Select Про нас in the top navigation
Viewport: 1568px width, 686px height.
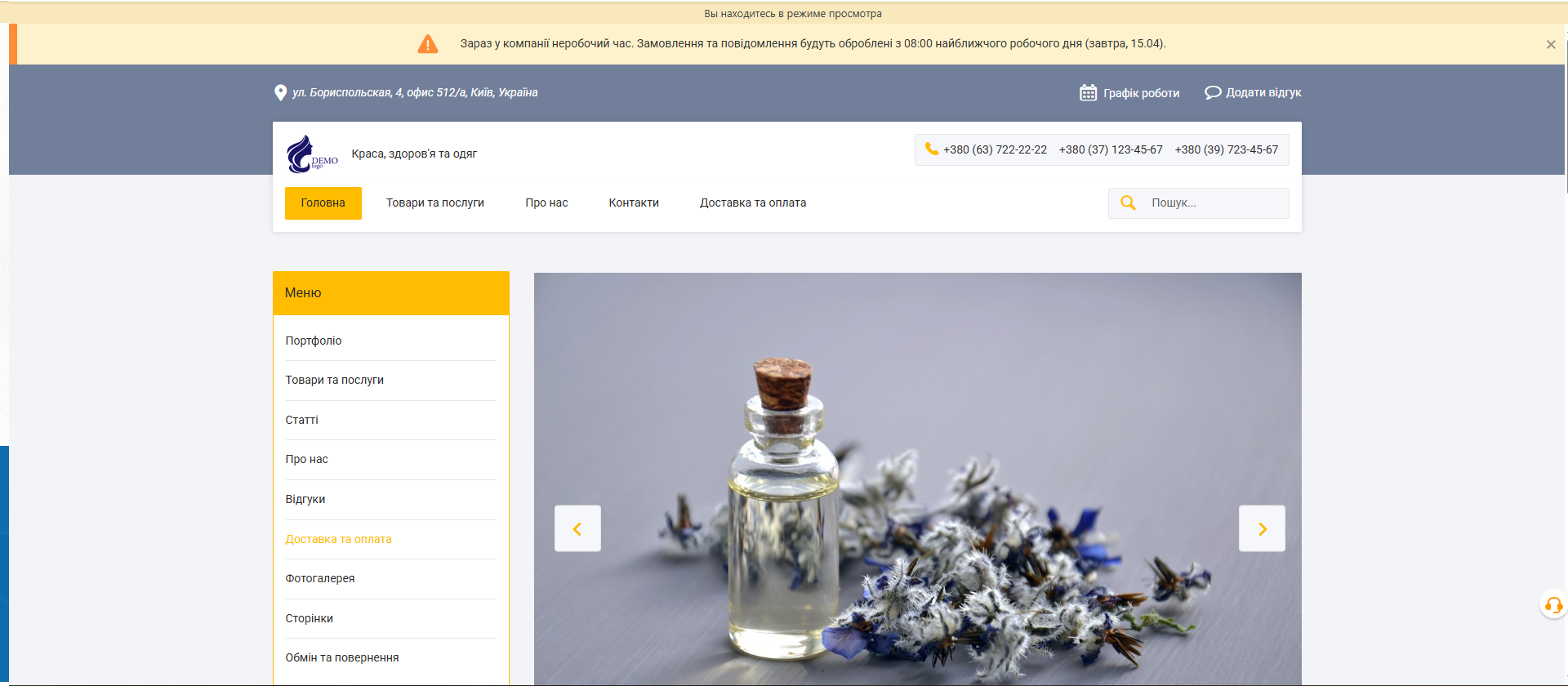(546, 203)
